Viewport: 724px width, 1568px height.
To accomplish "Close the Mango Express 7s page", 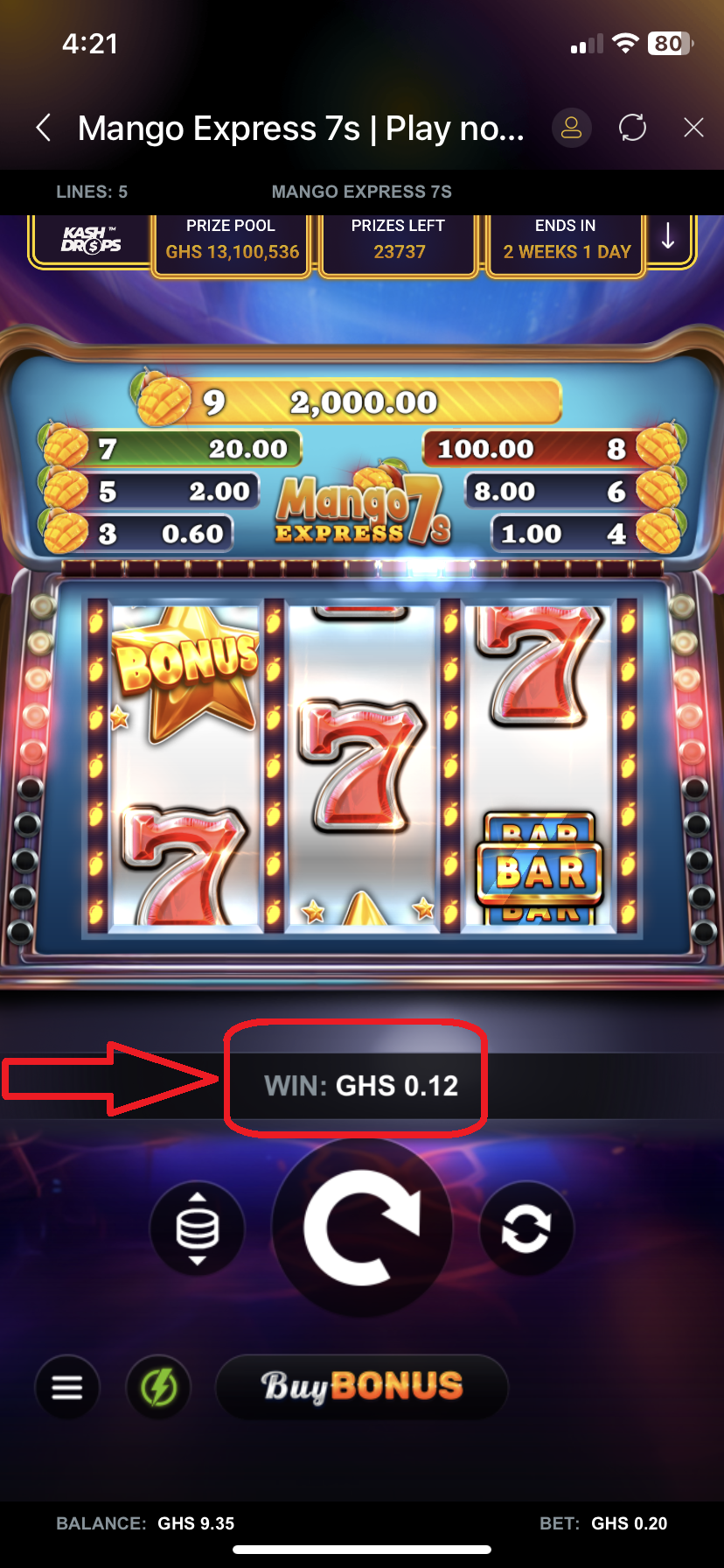I will (693, 128).
